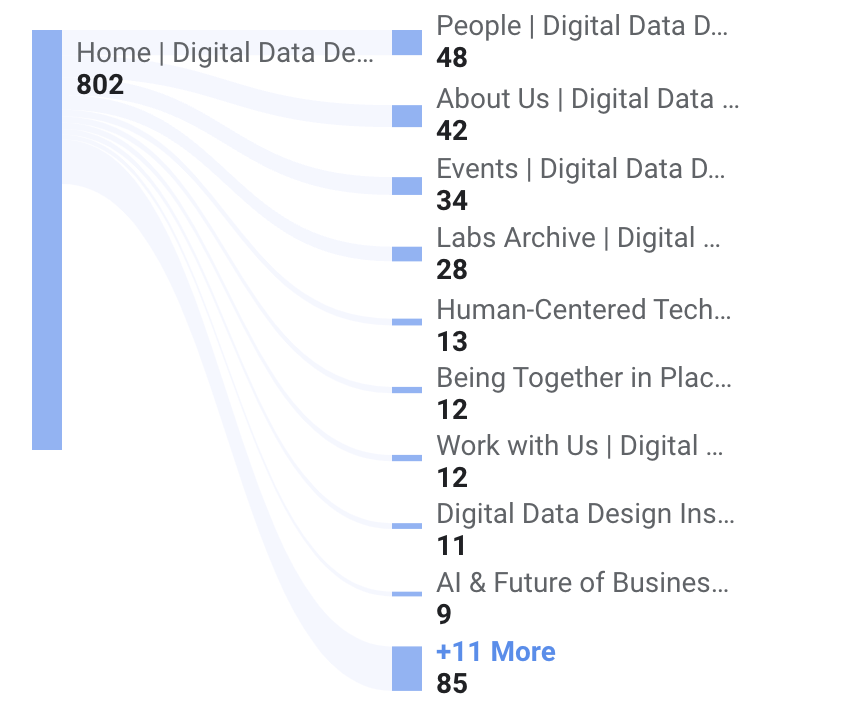848x724 pixels.
Task: Open the Events | Digital Data label
Action: (x=583, y=169)
